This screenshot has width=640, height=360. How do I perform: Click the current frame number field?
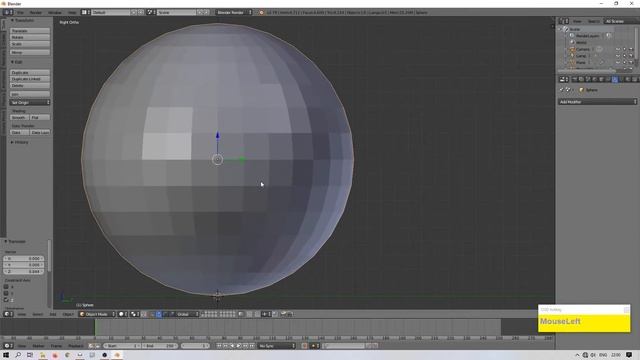195,346
